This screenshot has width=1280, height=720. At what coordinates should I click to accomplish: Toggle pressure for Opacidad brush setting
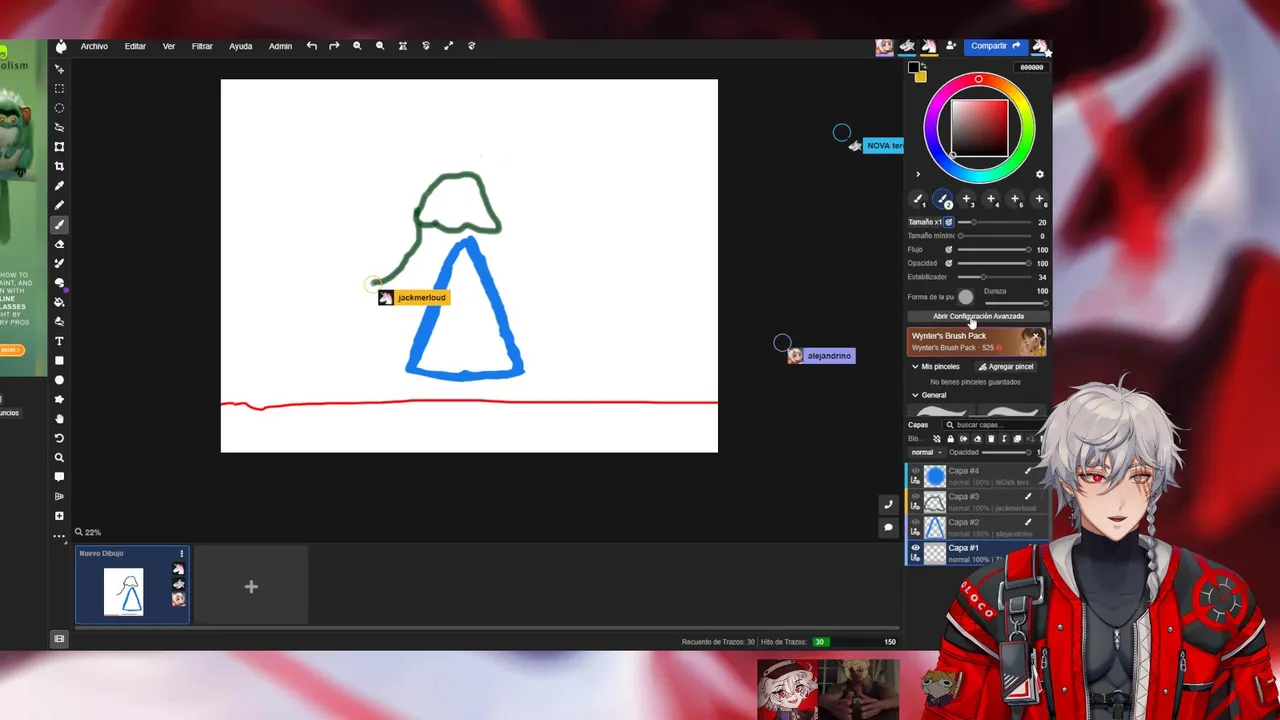pyautogui.click(x=949, y=263)
